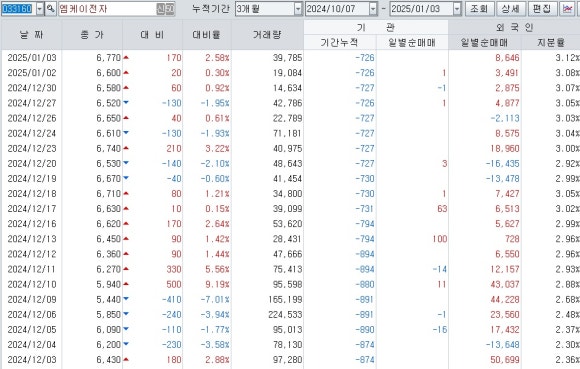Select the foreign net value -2,113
The height and width of the screenshot is (369, 580).
505,118
